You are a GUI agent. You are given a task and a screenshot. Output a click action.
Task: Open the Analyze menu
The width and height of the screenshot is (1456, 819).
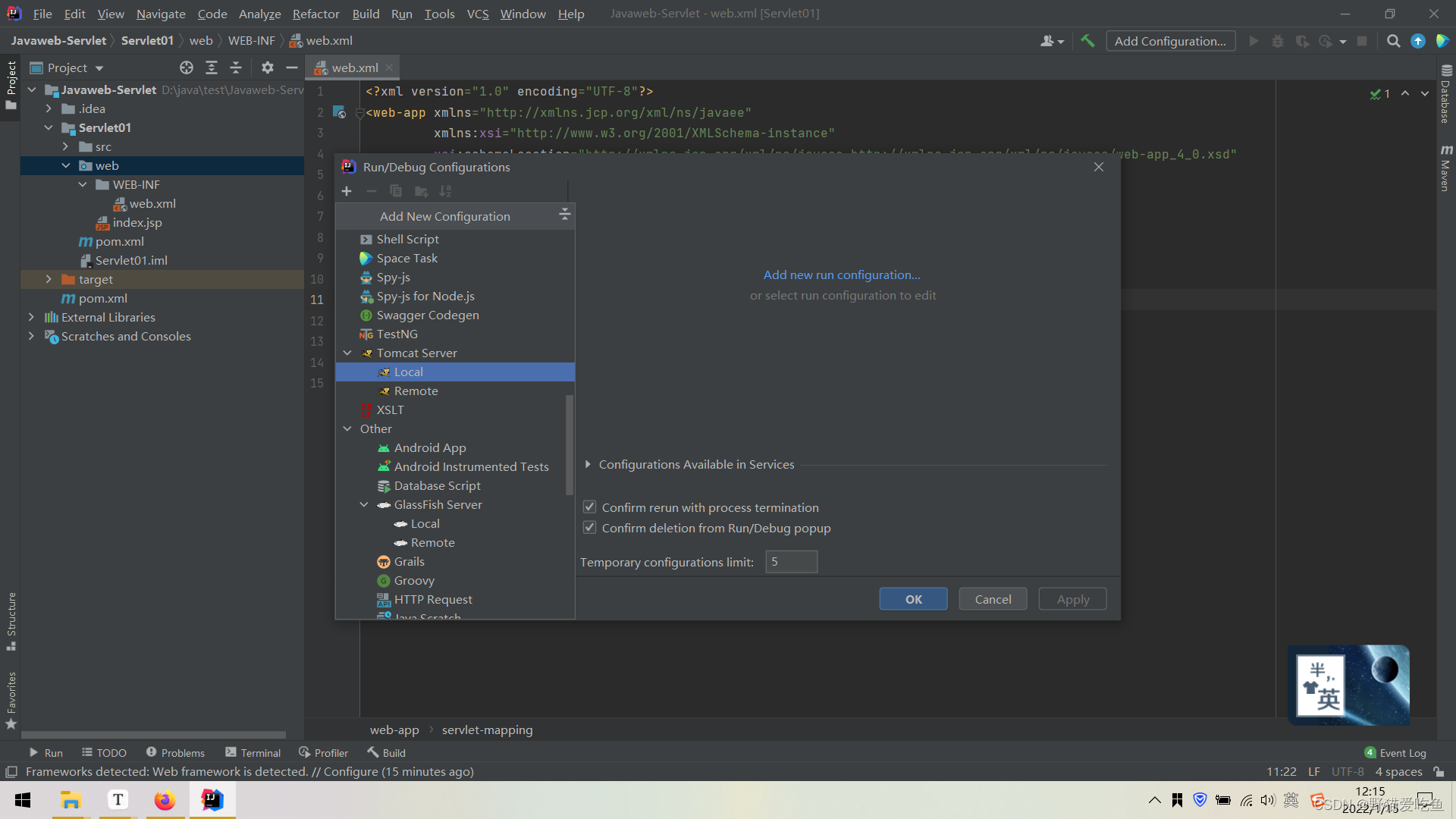tap(259, 14)
